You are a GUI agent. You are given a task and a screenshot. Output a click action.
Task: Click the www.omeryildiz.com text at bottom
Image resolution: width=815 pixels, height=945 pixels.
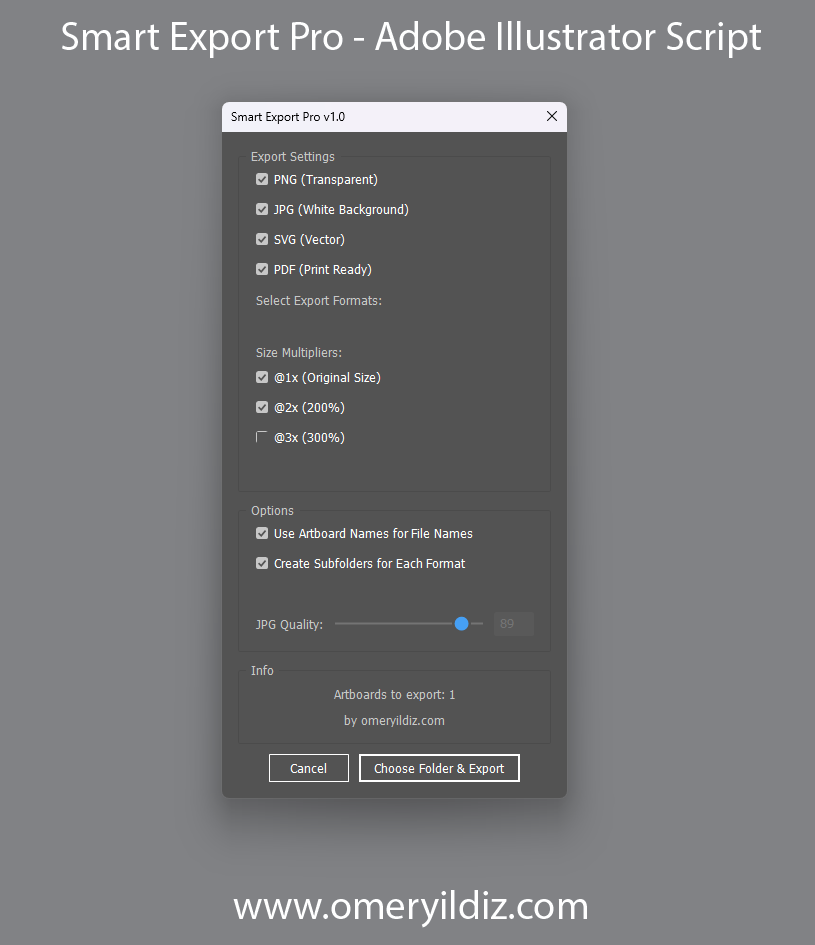[410, 906]
